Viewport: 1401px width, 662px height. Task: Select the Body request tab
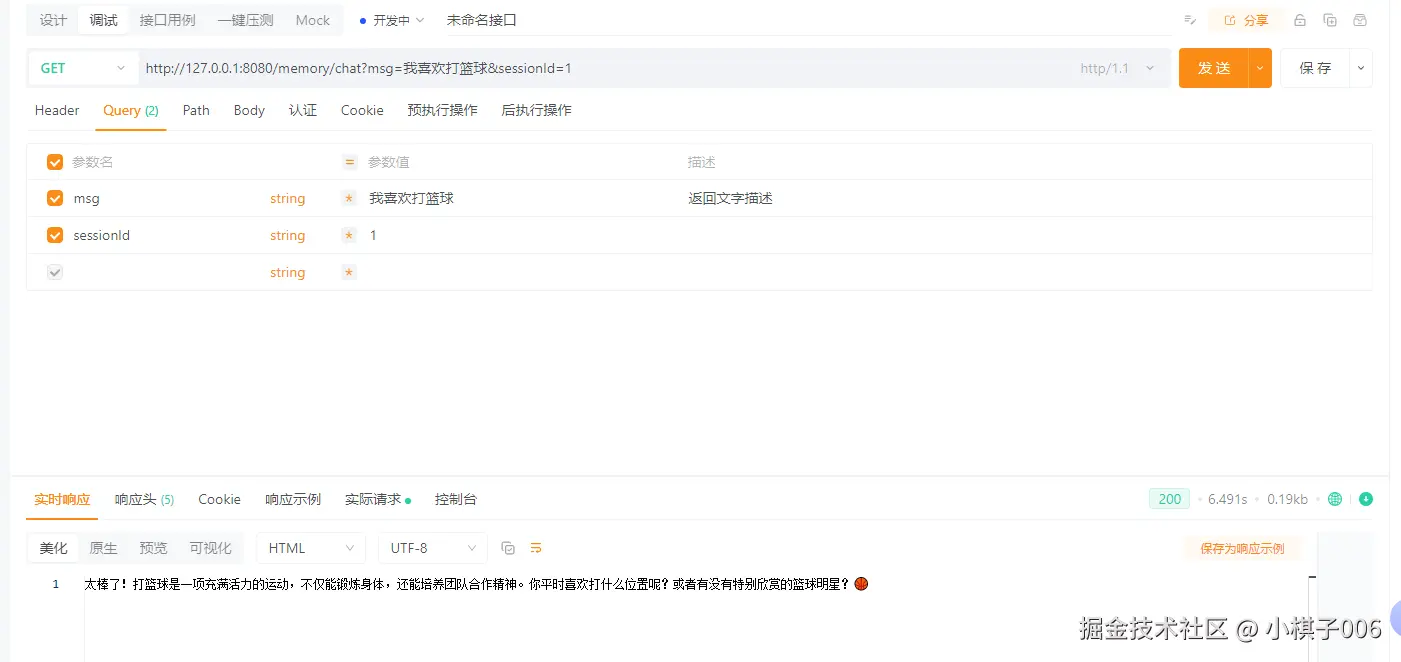[249, 110]
